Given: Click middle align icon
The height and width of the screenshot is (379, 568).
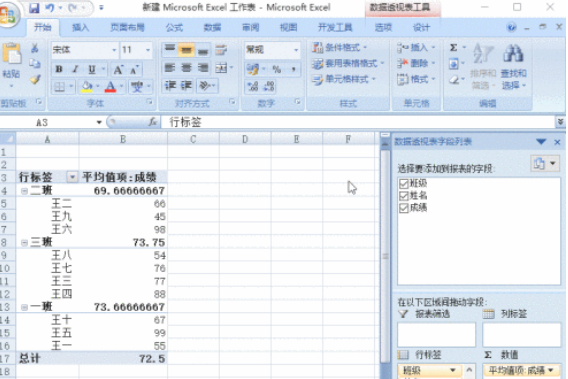Looking at the screenshot, I should [x=186, y=50].
